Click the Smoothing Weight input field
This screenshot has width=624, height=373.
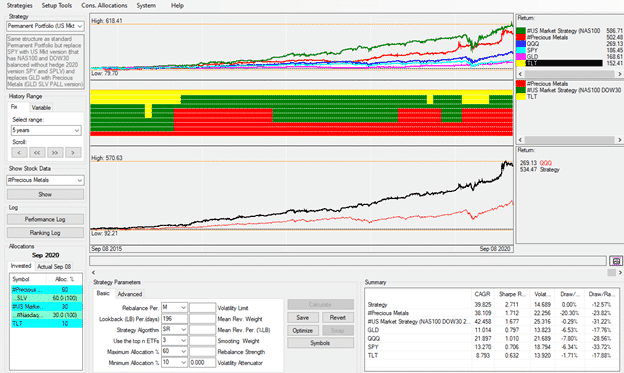[x=202, y=341]
